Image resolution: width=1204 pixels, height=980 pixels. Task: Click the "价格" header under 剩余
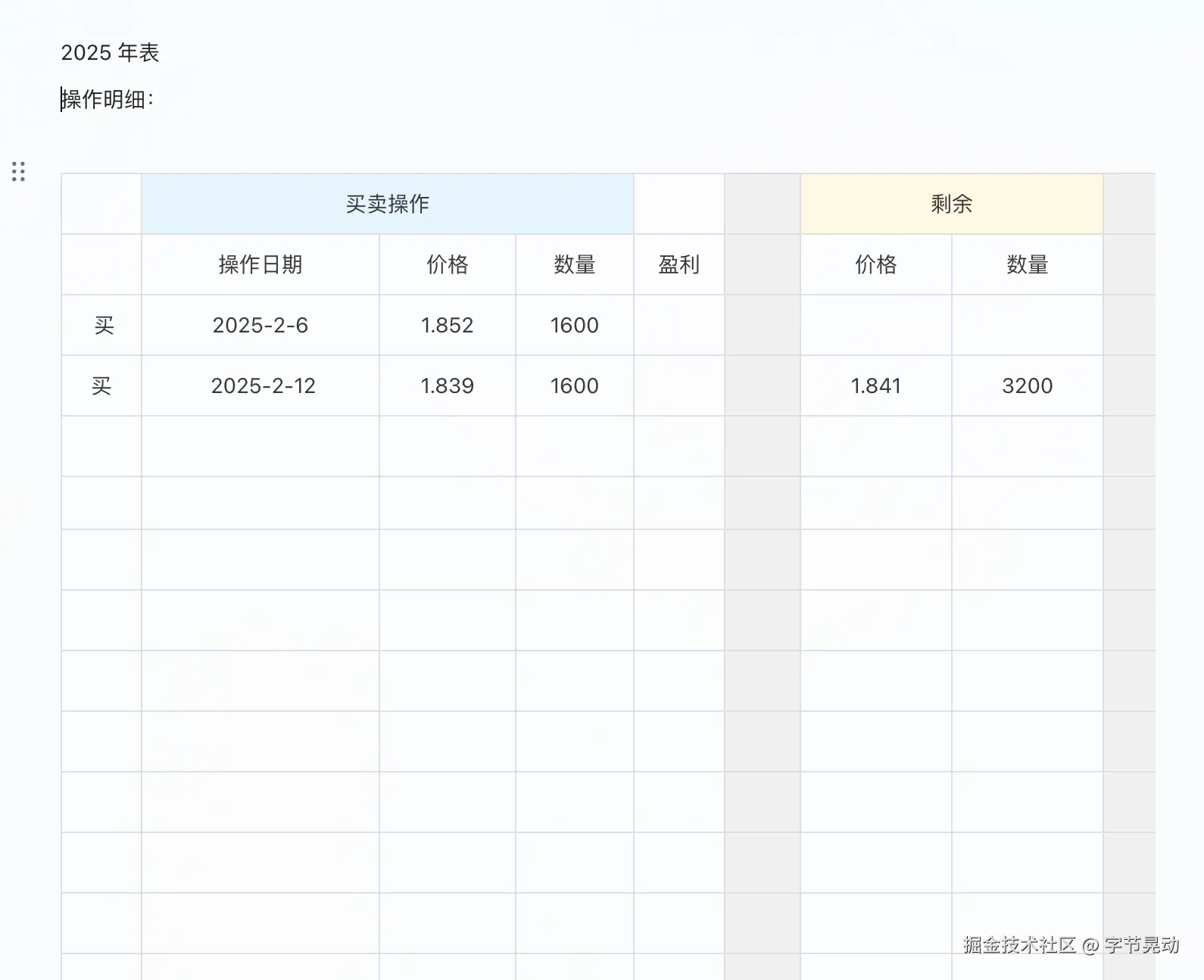(875, 264)
